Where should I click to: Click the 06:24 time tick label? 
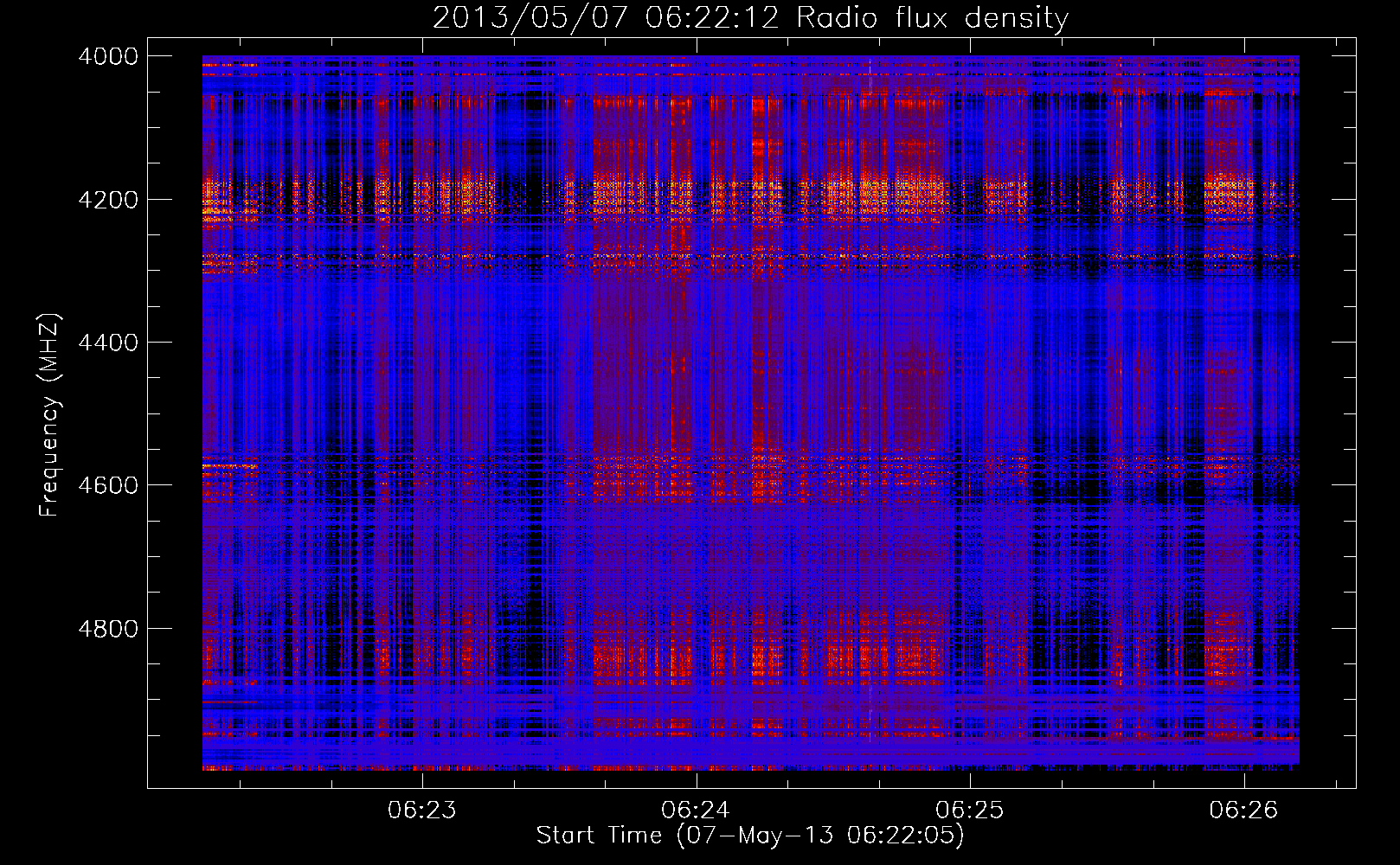[x=696, y=811]
